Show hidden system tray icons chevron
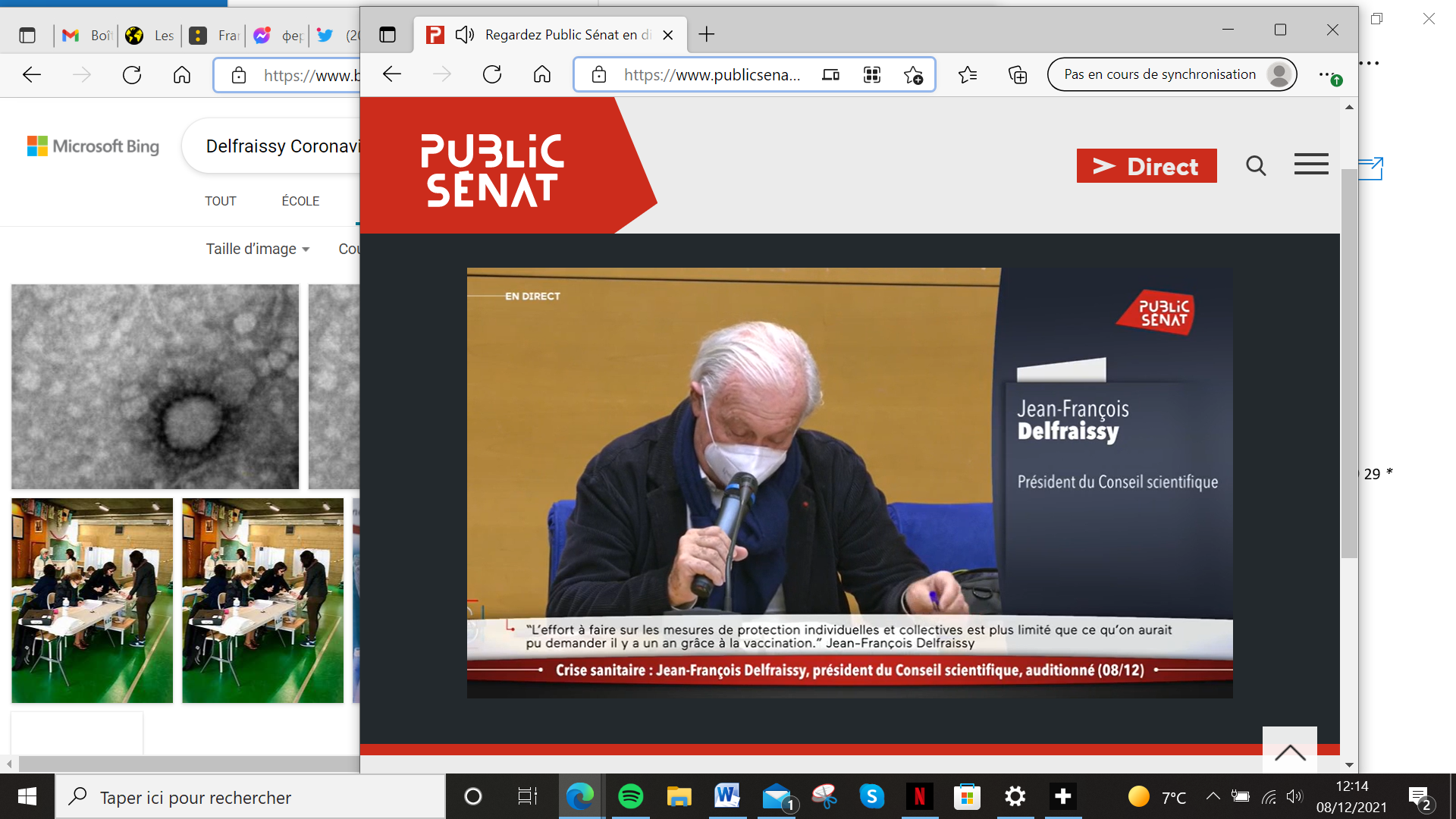Screen dimensions: 1456x819 pyautogui.click(x=1213, y=796)
